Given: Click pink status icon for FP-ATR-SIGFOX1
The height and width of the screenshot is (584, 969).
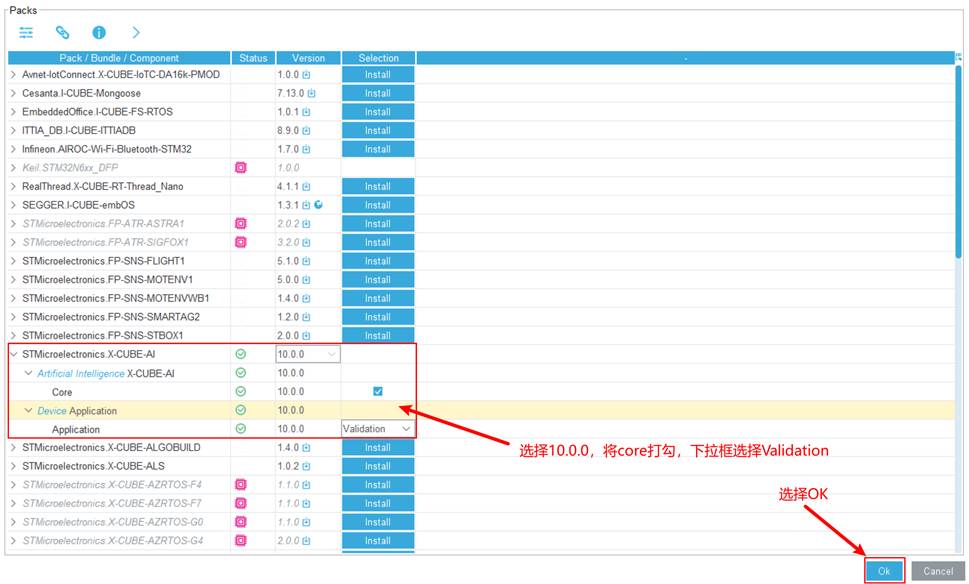Looking at the screenshot, I should click(x=241, y=242).
